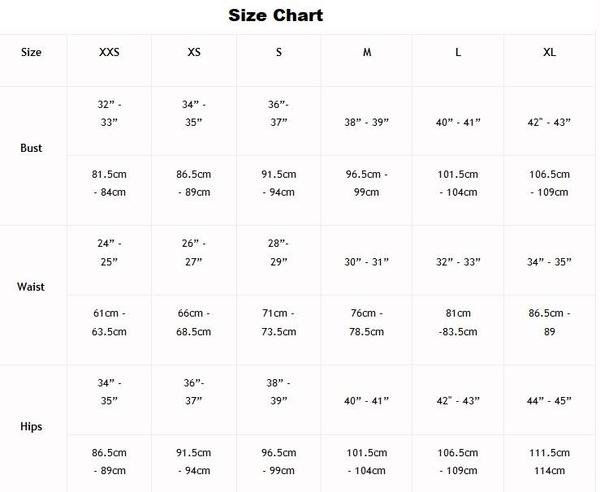
Task: Click the Bust row label
Action: (31, 148)
